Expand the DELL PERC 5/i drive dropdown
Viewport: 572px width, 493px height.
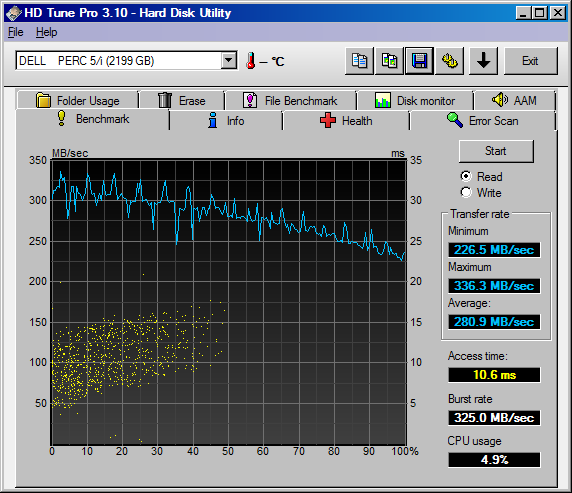tap(229, 61)
